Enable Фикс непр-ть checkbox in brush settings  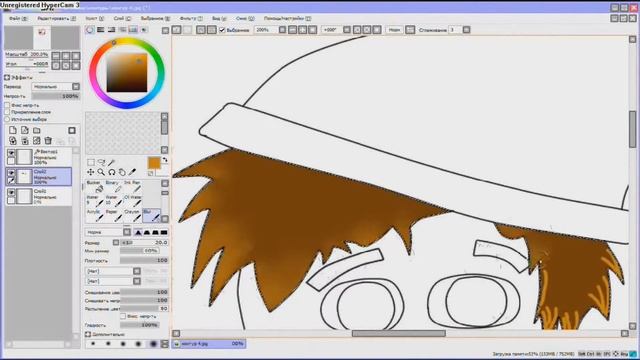tap(123, 316)
